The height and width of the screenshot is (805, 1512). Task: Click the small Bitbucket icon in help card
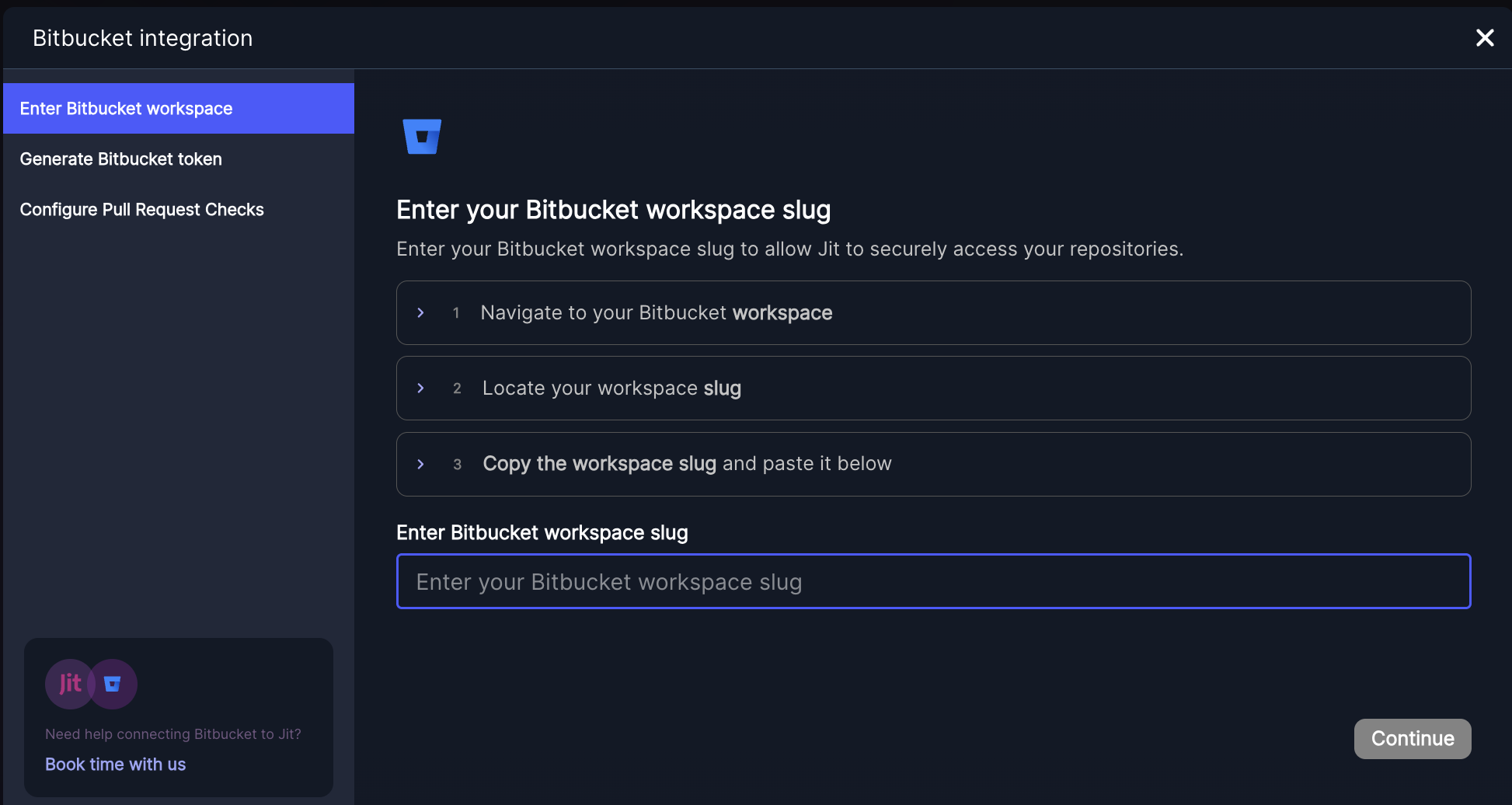click(x=113, y=684)
